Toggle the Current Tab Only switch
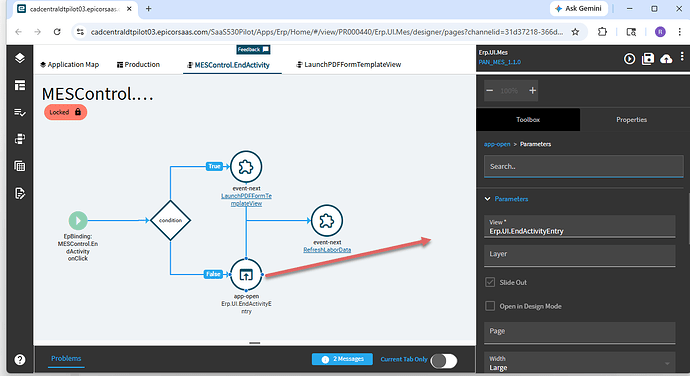690x376 pixels. [x=444, y=361]
